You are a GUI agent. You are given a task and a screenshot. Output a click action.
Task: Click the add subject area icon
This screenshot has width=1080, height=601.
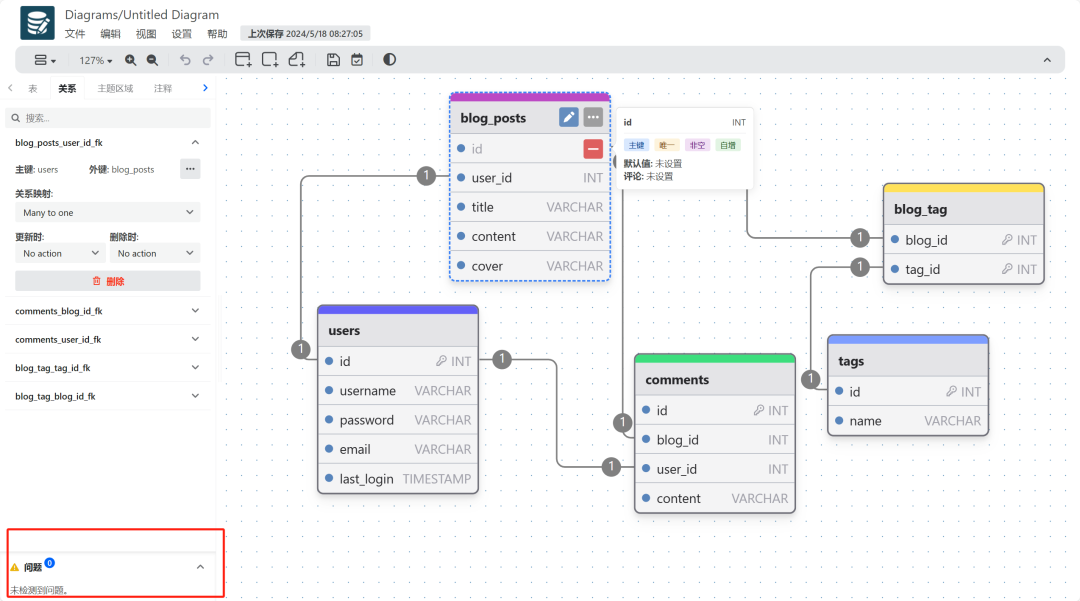pos(270,60)
